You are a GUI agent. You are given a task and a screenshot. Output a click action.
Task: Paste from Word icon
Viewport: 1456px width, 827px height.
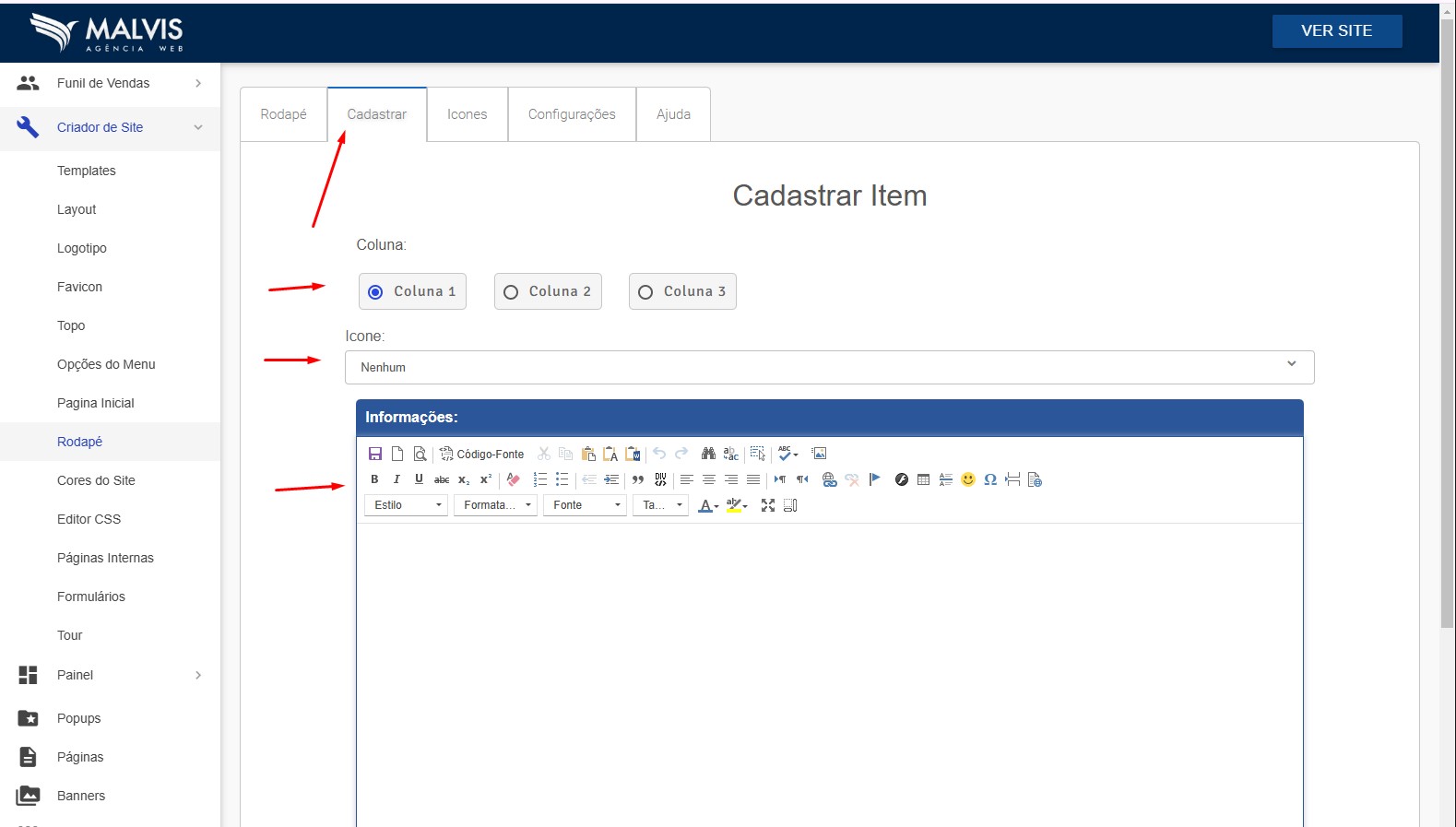[633, 454]
